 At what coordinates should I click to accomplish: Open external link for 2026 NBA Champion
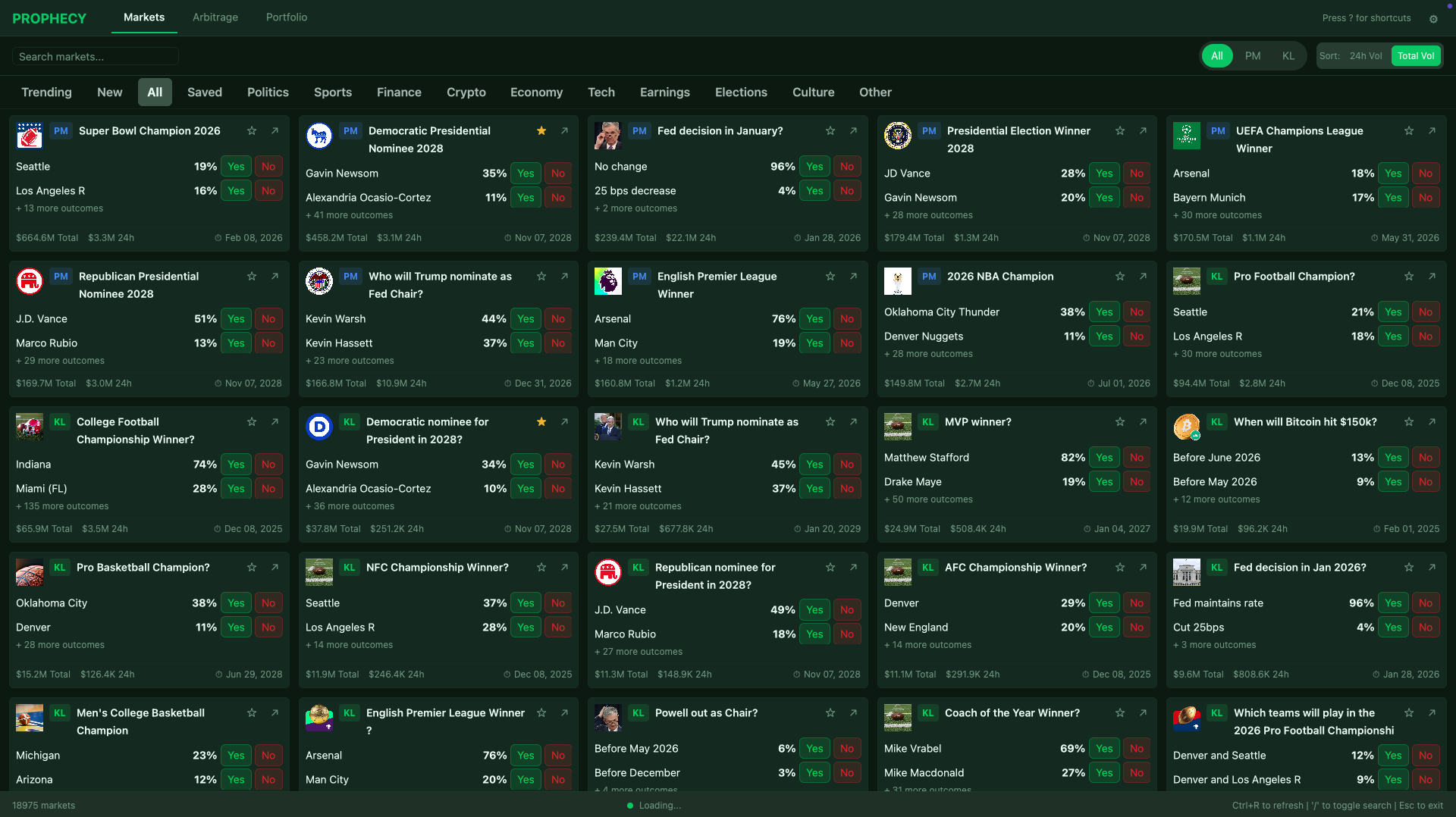[1143, 277]
